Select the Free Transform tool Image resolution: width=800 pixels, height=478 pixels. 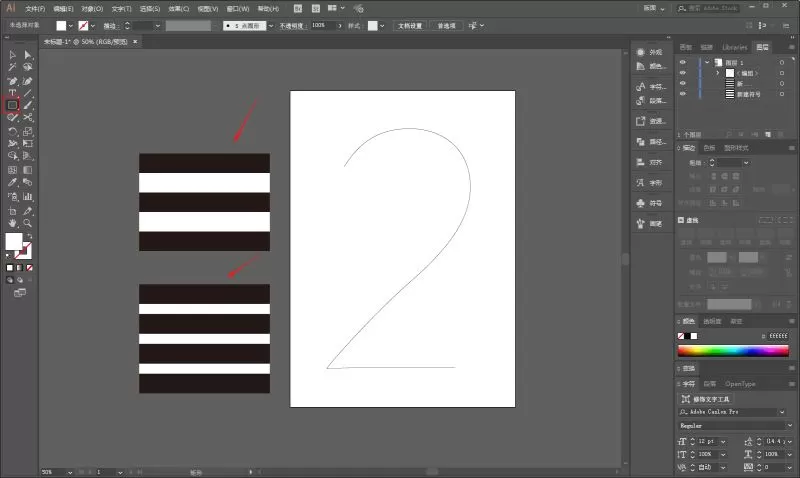pos(28,144)
